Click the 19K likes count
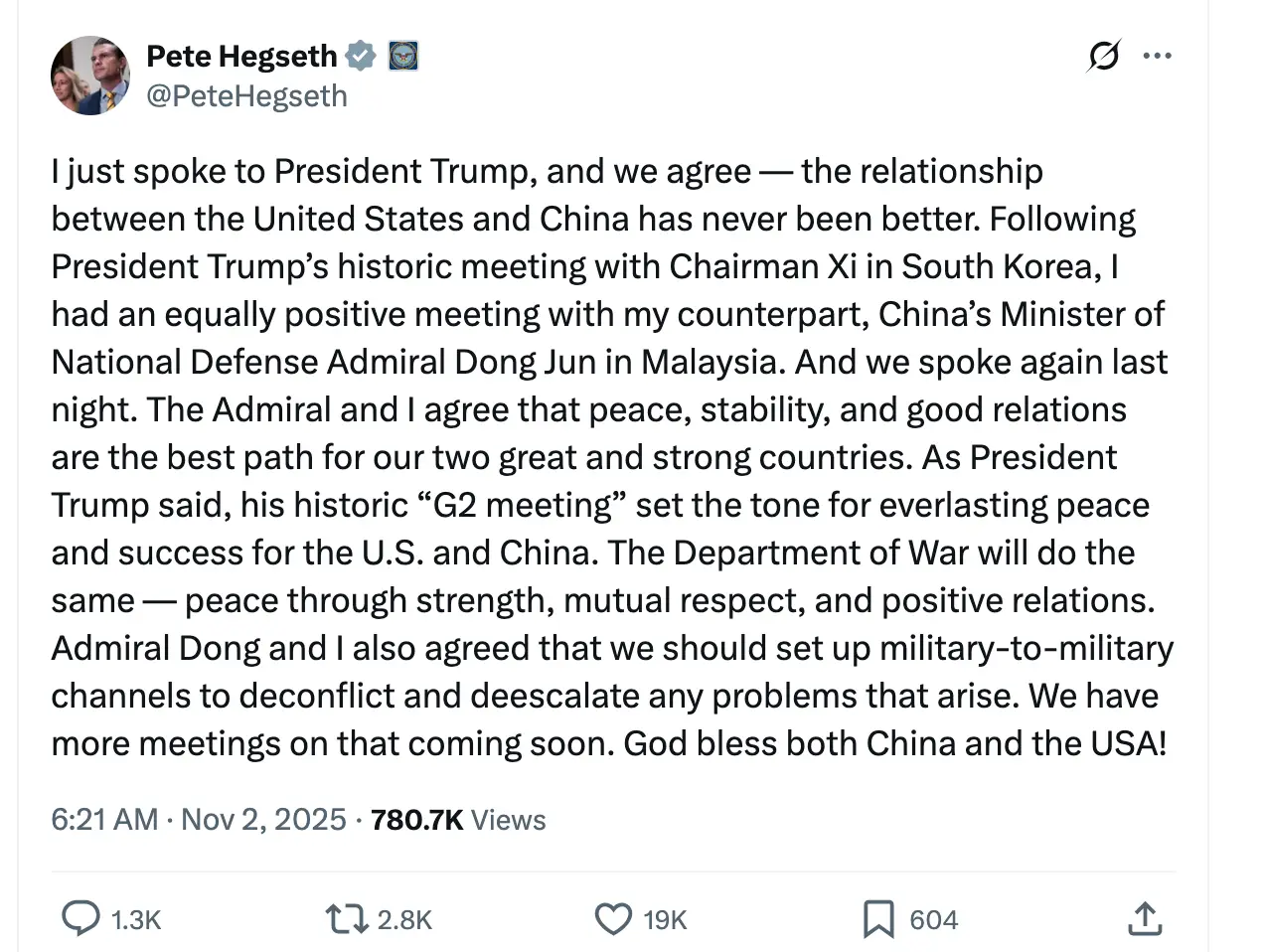Viewport: 1264px width, 952px height. tap(665, 920)
